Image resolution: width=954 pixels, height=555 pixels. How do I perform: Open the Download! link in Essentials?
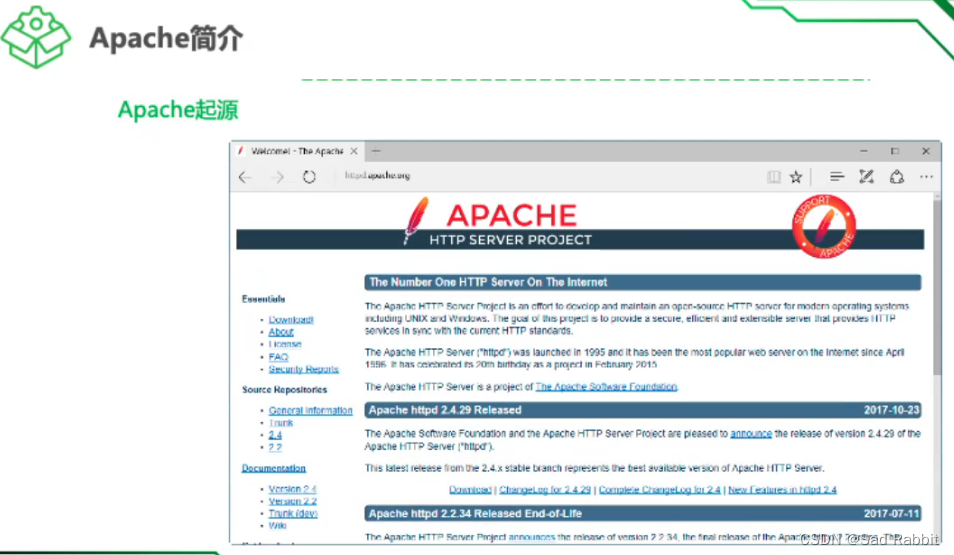(291, 319)
